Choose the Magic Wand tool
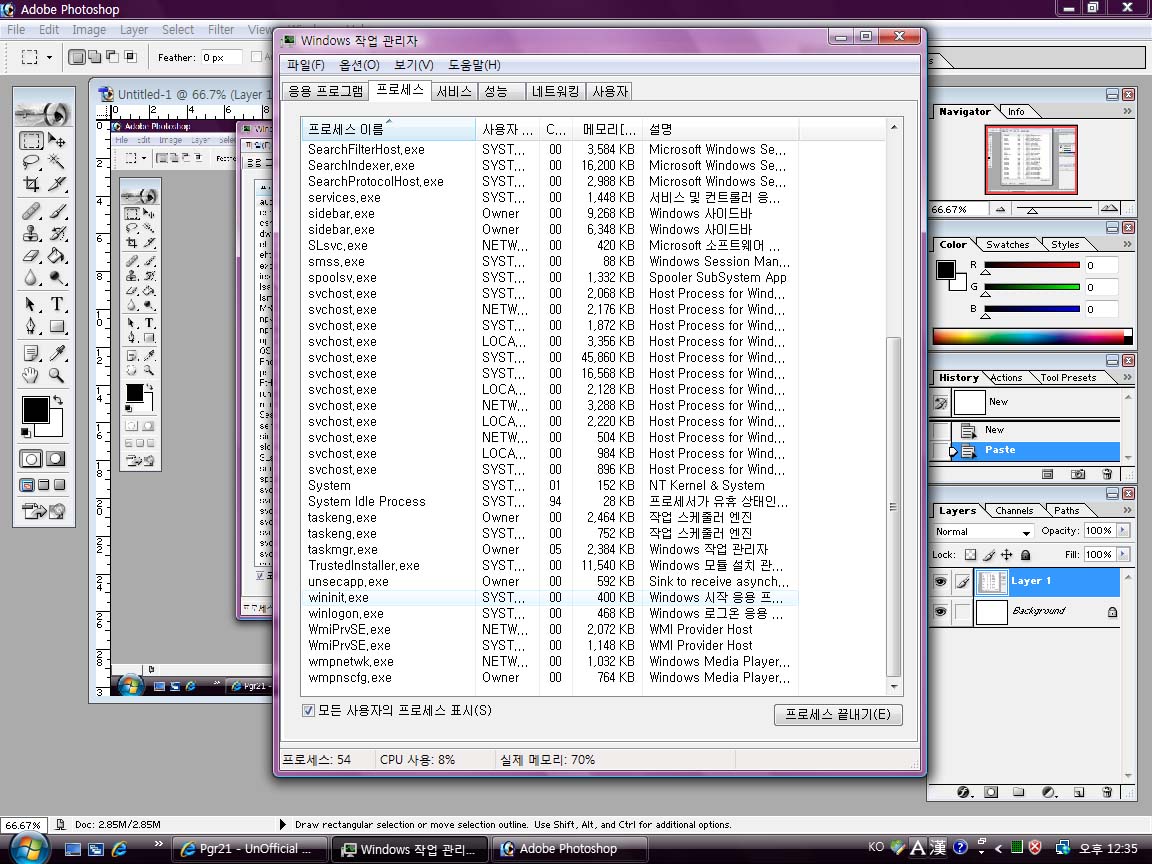 57,162
